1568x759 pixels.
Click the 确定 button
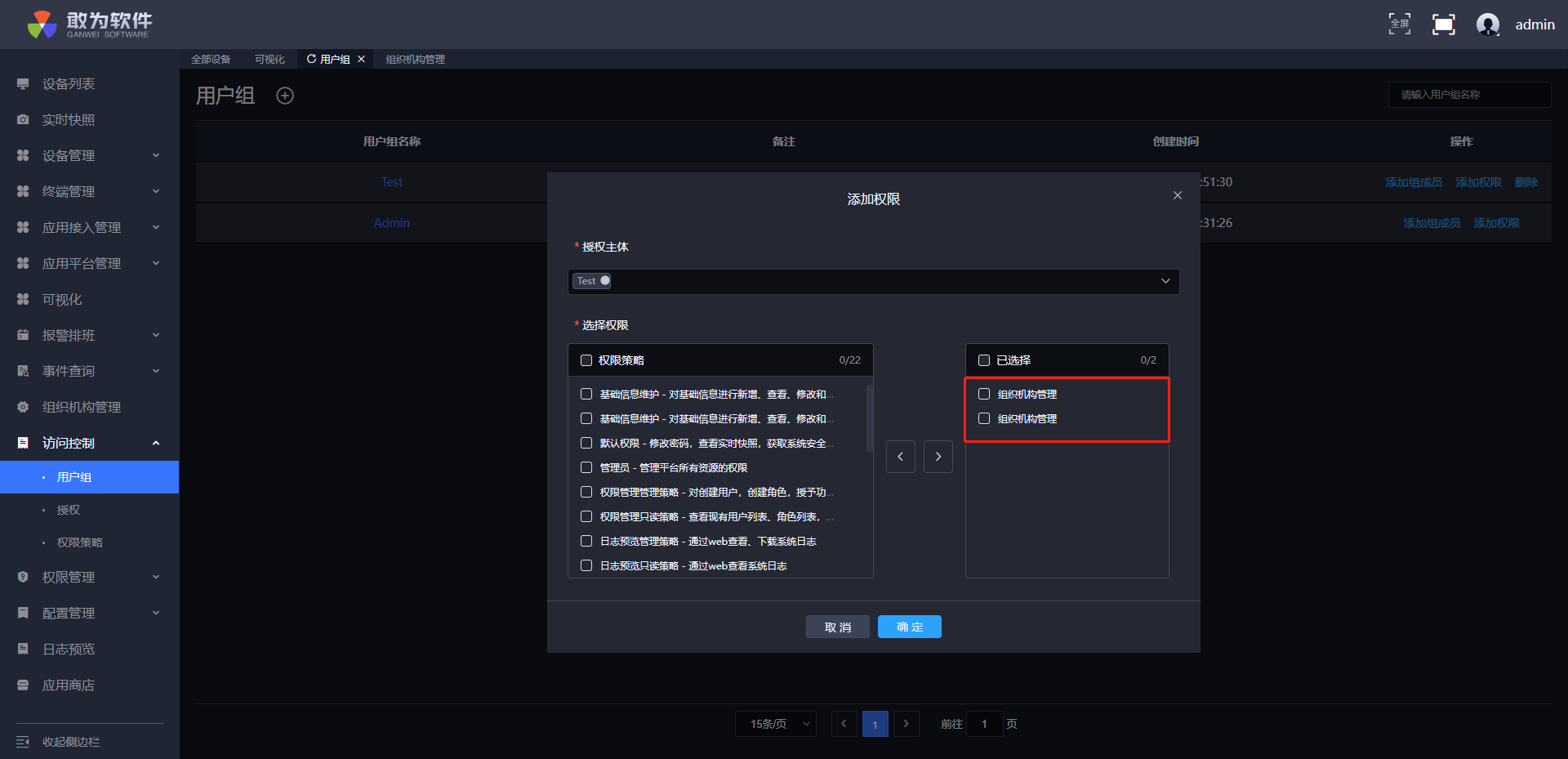[x=909, y=627]
